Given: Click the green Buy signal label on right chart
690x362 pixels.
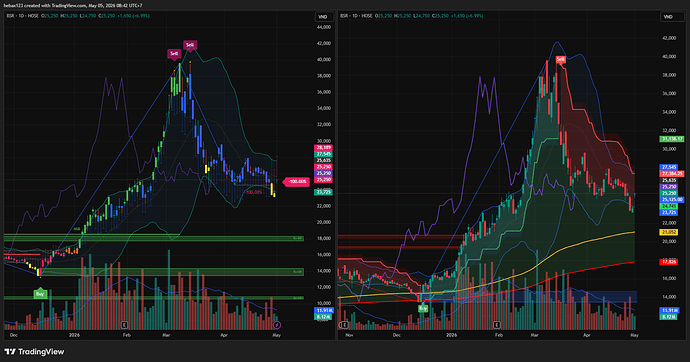Looking at the screenshot, I should click(x=422, y=308).
